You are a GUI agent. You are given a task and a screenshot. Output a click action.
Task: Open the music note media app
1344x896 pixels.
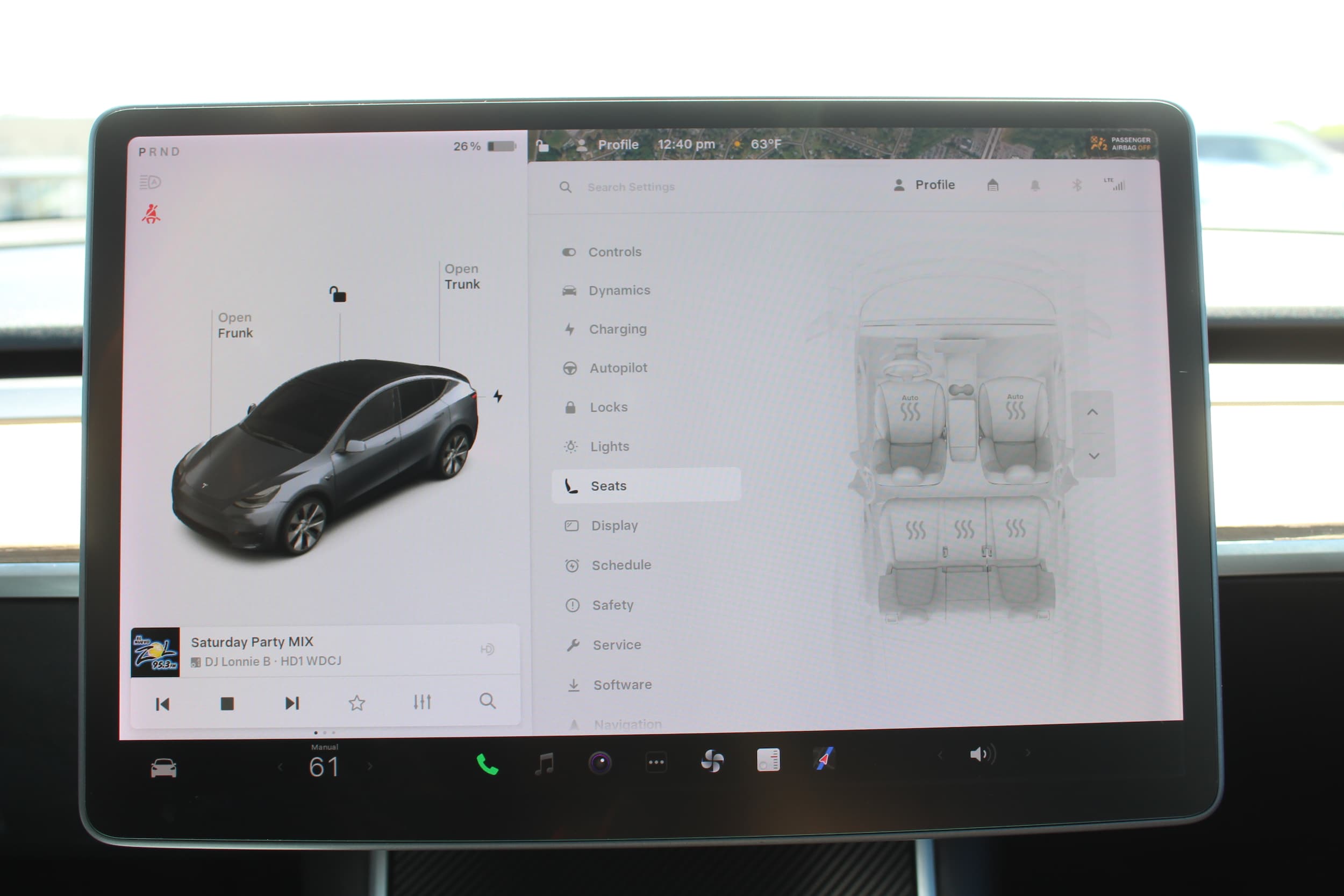tap(544, 763)
